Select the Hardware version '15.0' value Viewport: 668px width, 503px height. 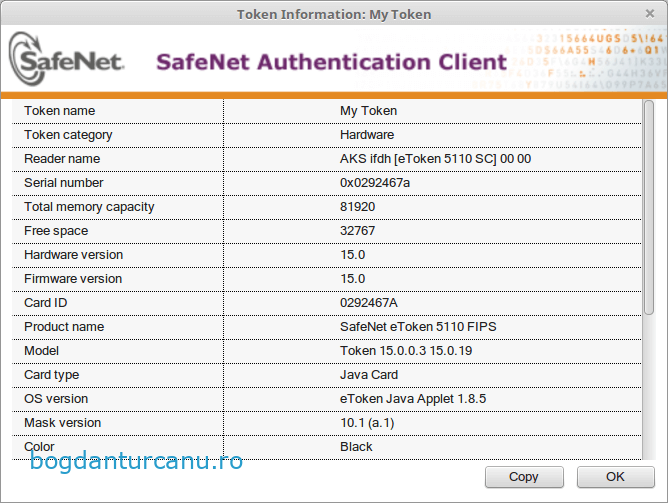[x=352, y=255]
